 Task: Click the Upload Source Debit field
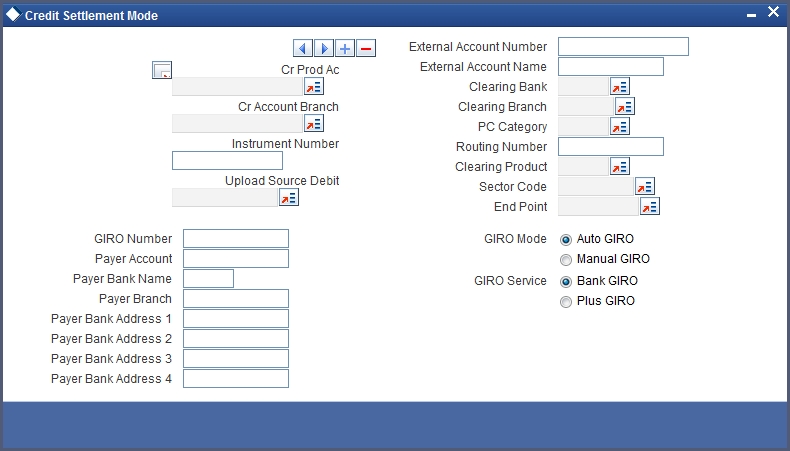click(225, 198)
